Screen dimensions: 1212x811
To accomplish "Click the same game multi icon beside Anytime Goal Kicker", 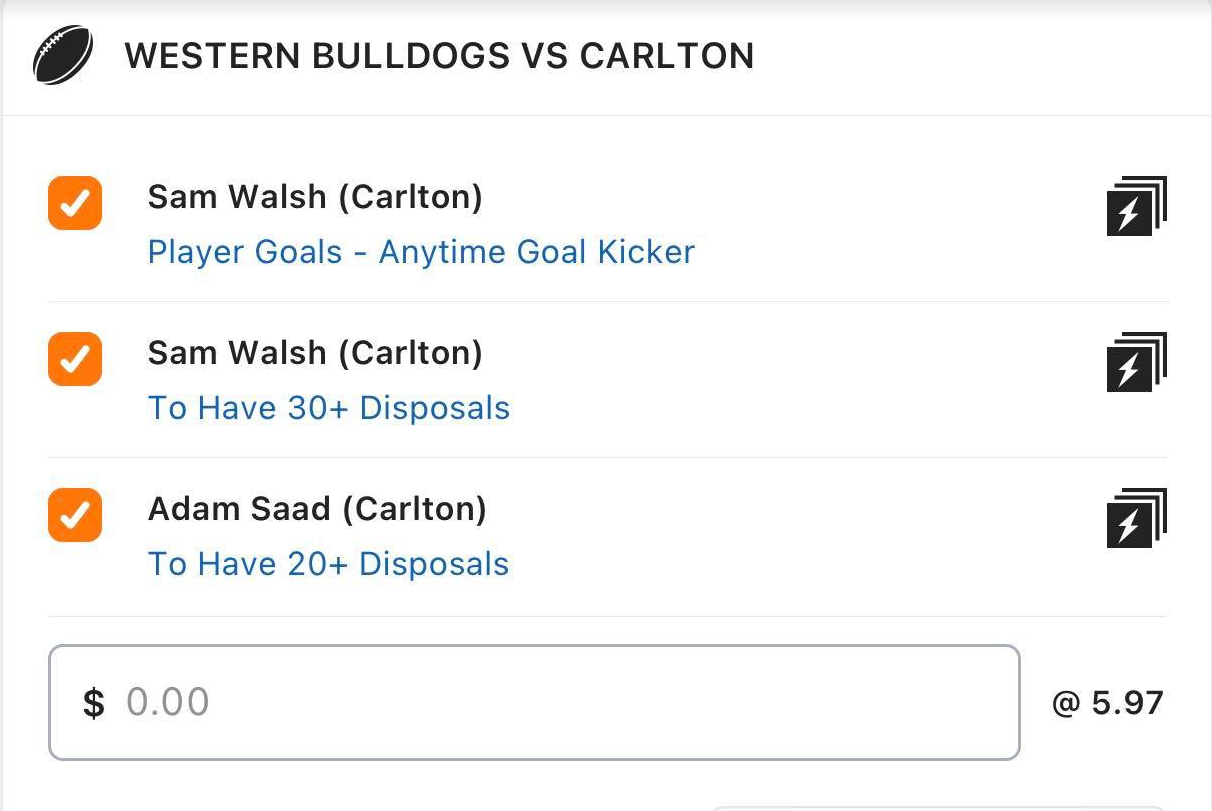I will [1137, 206].
